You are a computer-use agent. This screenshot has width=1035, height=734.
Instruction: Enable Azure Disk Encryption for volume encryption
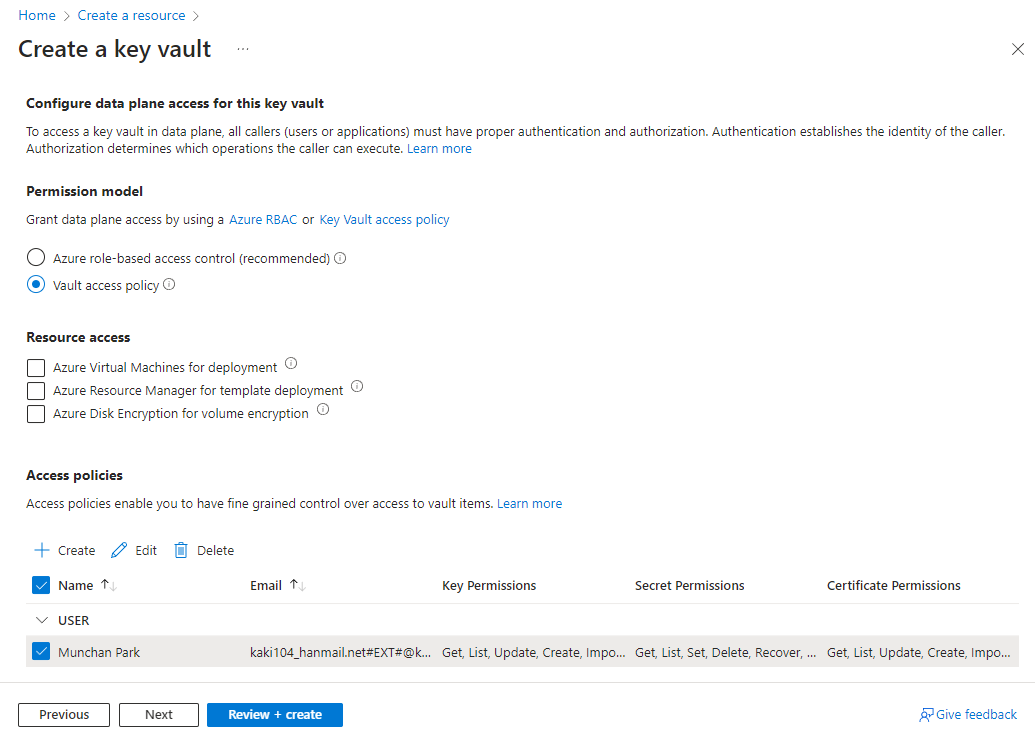pos(36,414)
